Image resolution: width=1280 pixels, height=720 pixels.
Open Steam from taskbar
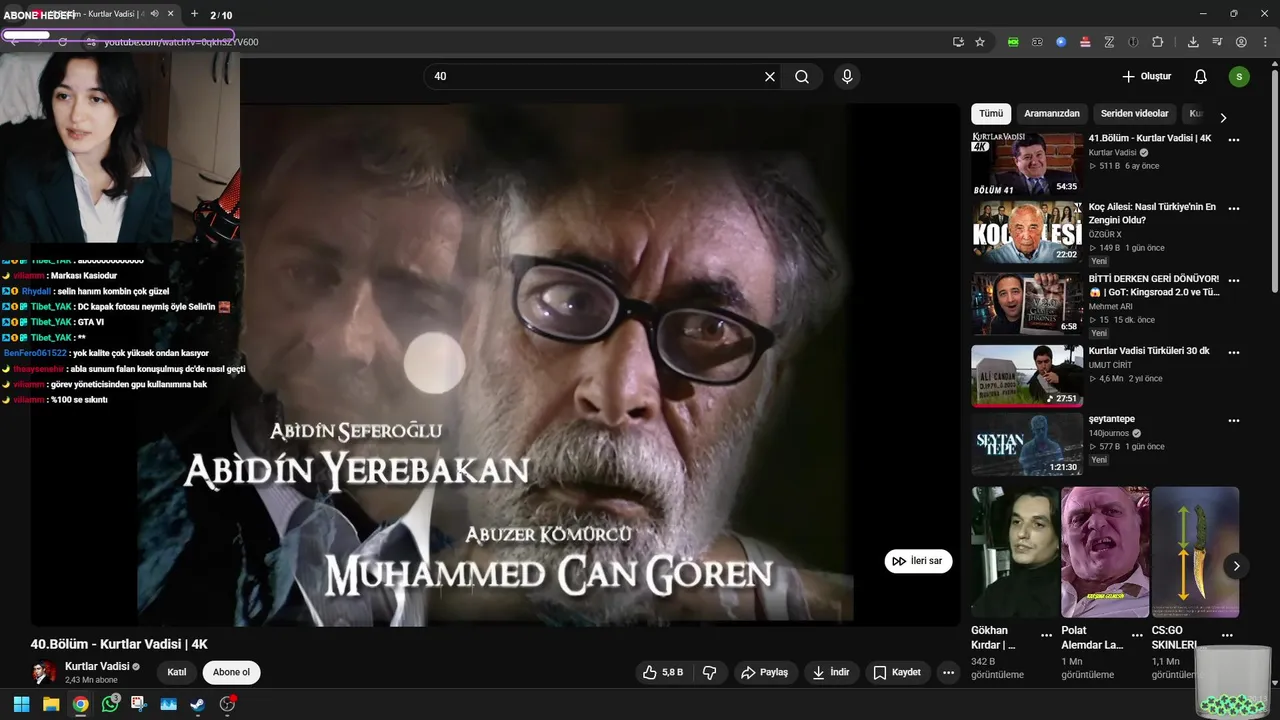pyautogui.click(x=198, y=704)
